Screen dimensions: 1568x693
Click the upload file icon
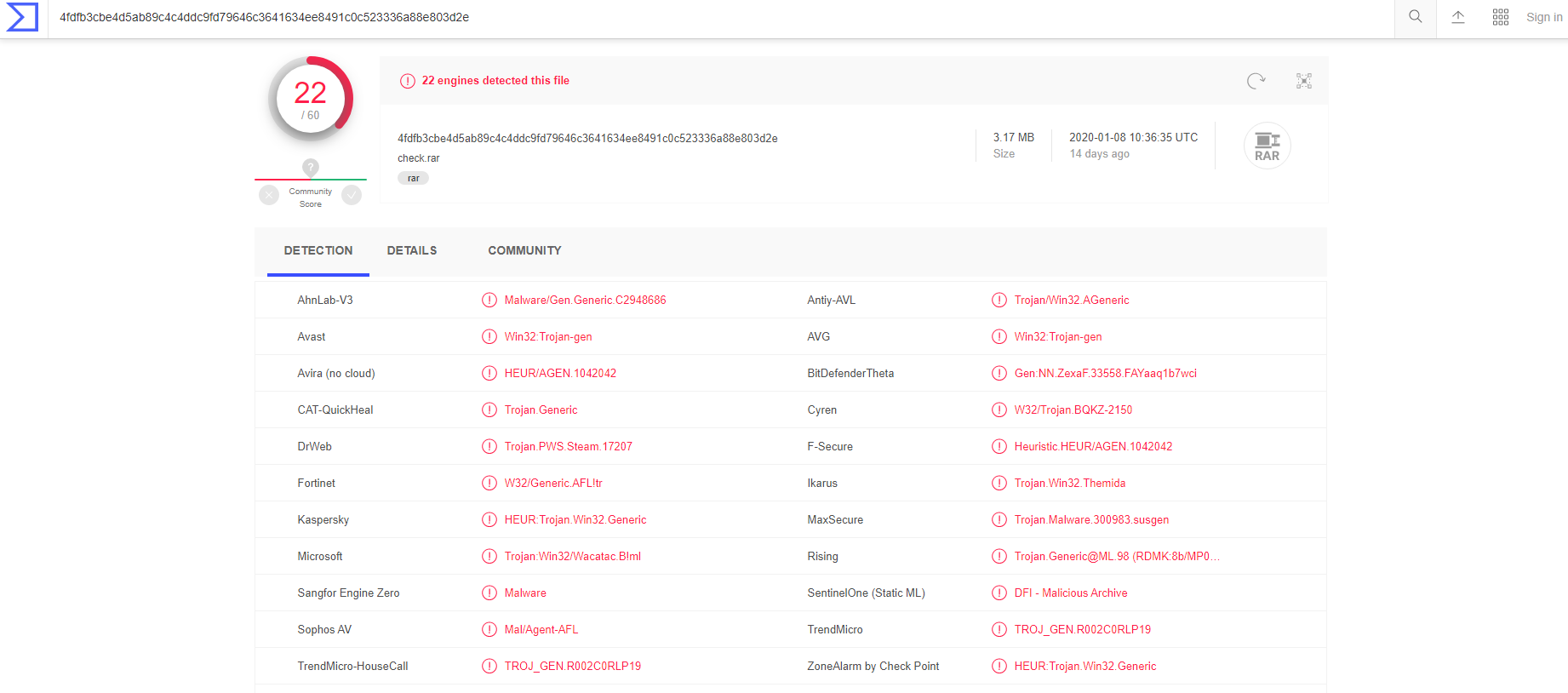click(1457, 17)
